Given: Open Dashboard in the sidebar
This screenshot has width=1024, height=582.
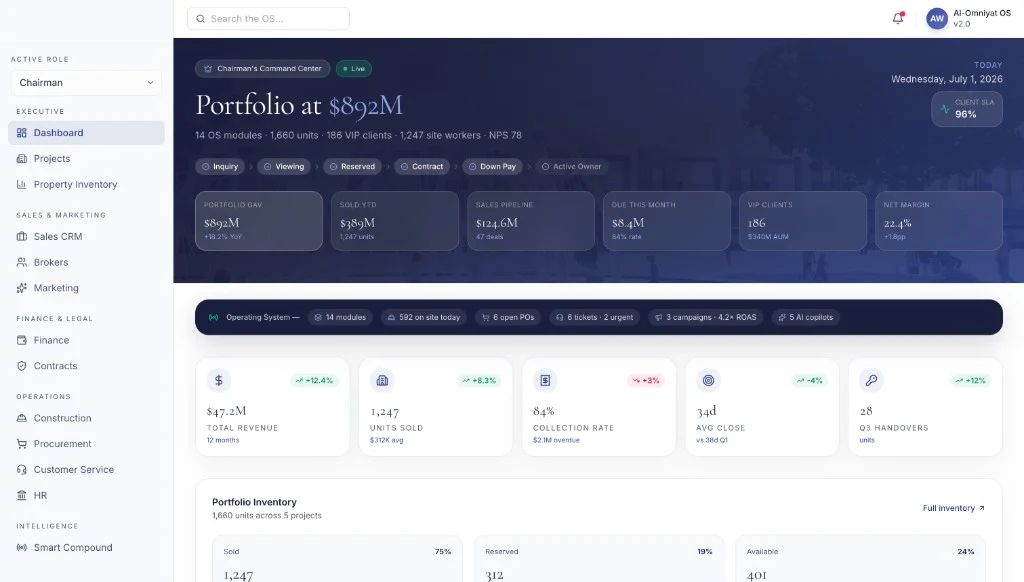Looking at the screenshot, I should [86, 133].
